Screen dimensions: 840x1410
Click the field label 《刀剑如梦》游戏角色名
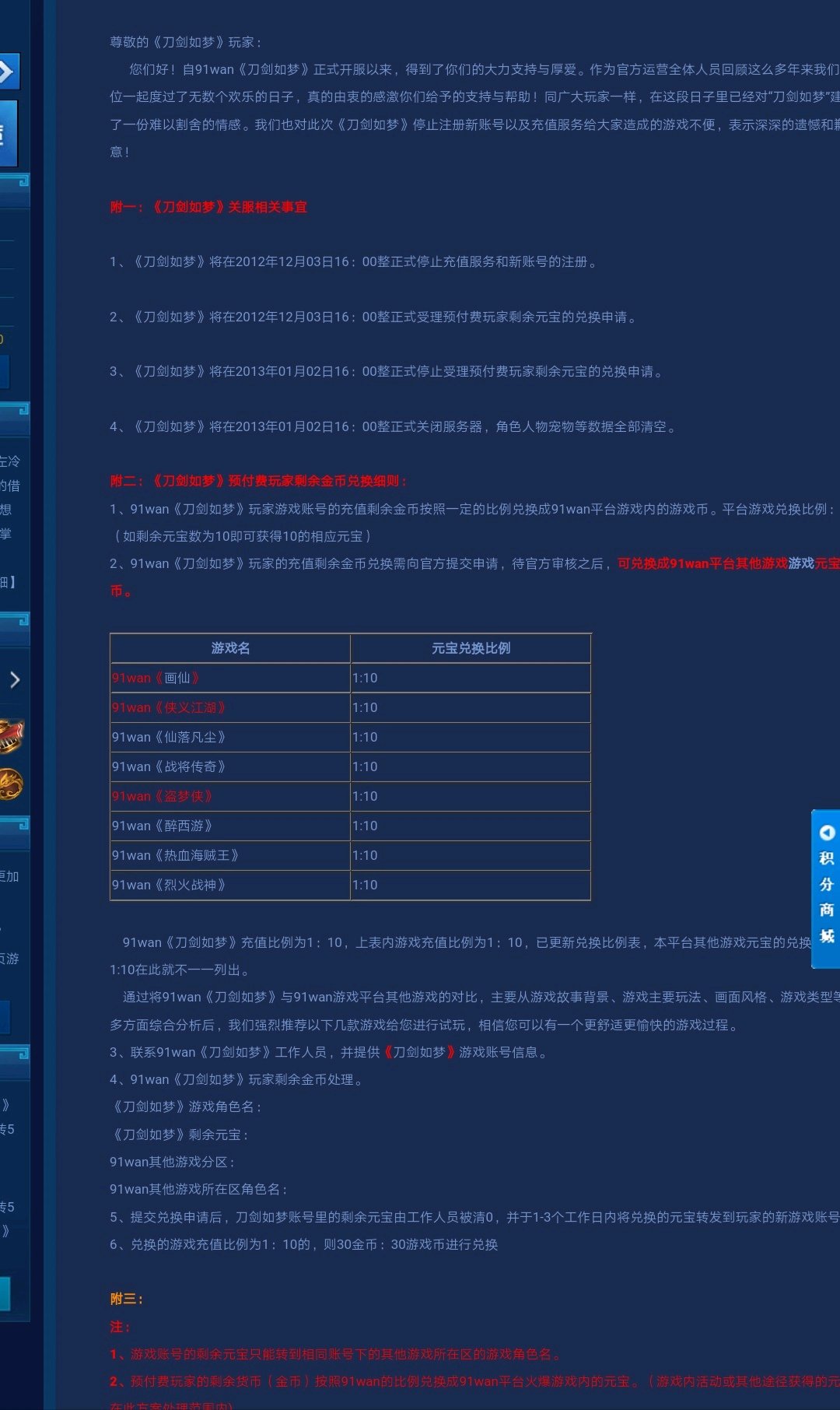point(187,1107)
